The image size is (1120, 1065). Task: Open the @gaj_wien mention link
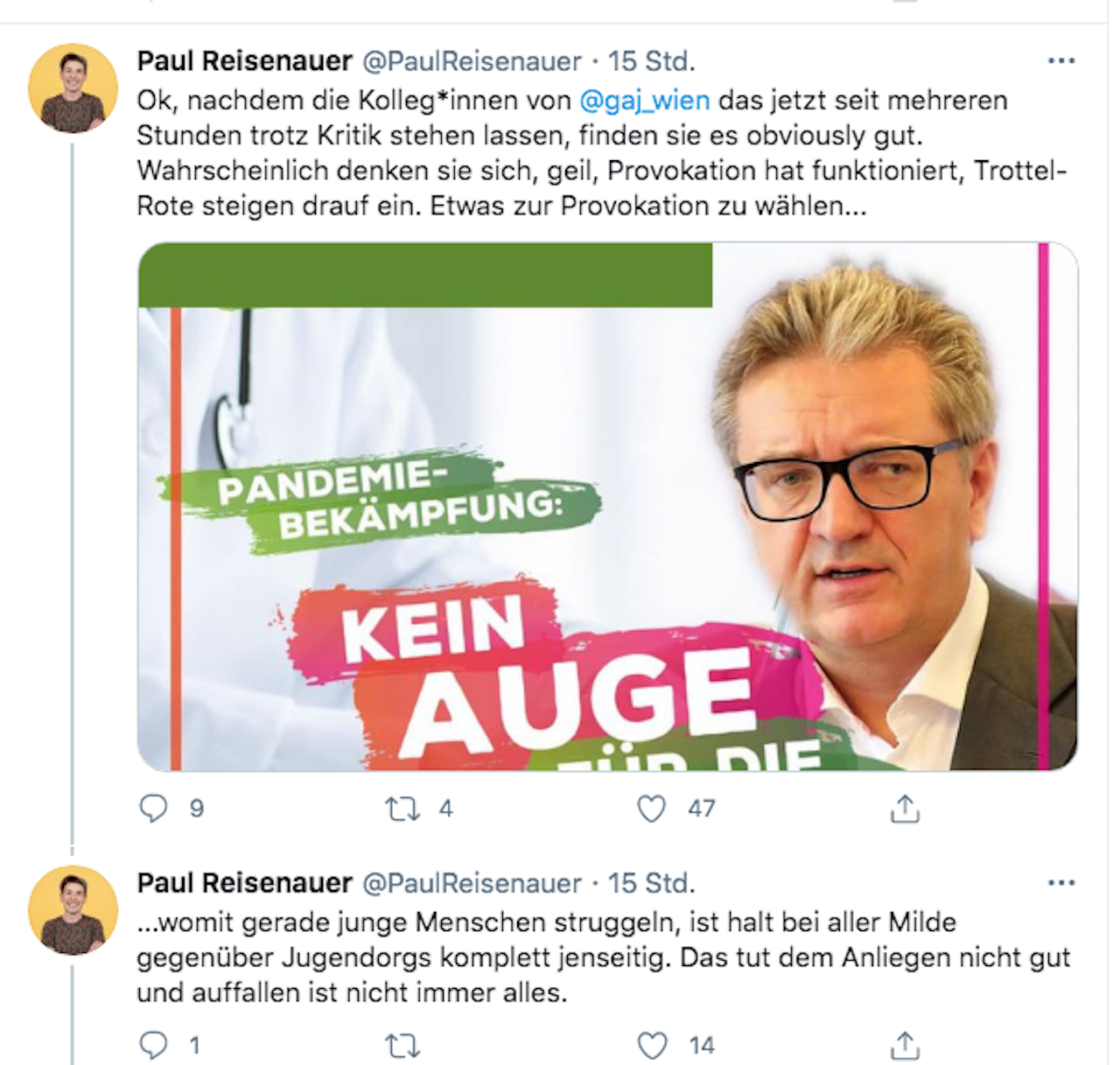[645, 100]
